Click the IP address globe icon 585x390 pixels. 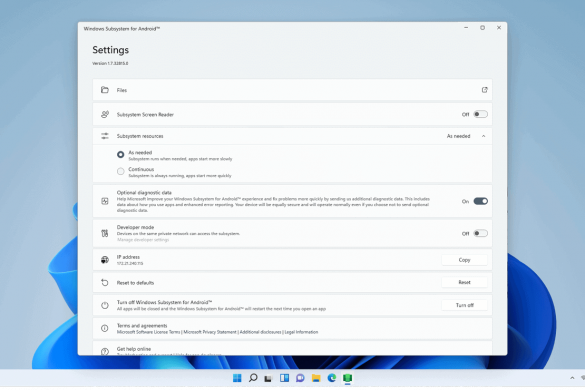coord(105,260)
